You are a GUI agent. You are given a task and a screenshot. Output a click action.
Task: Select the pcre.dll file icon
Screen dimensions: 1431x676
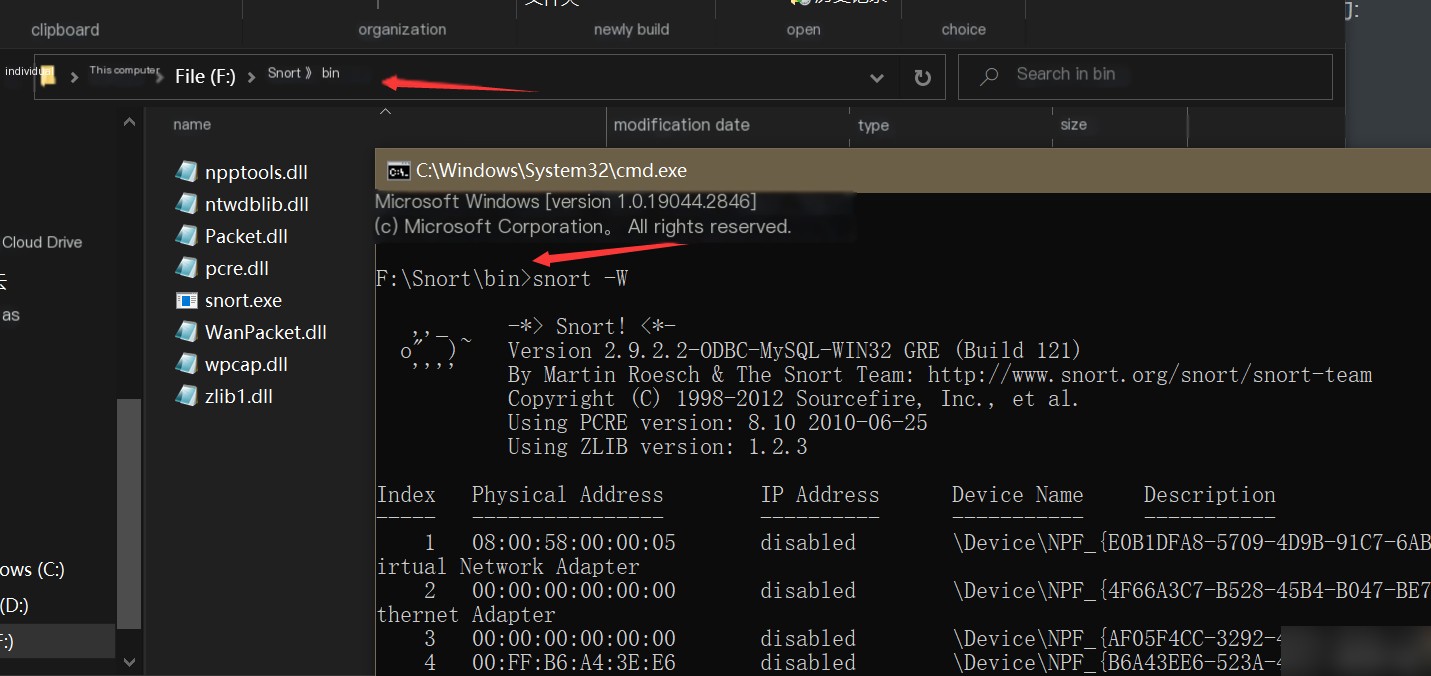[186, 268]
